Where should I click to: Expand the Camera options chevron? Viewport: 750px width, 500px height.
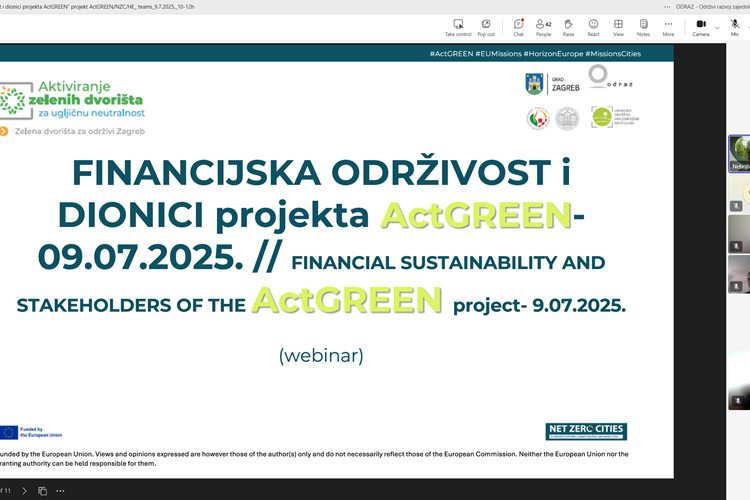point(717,28)
